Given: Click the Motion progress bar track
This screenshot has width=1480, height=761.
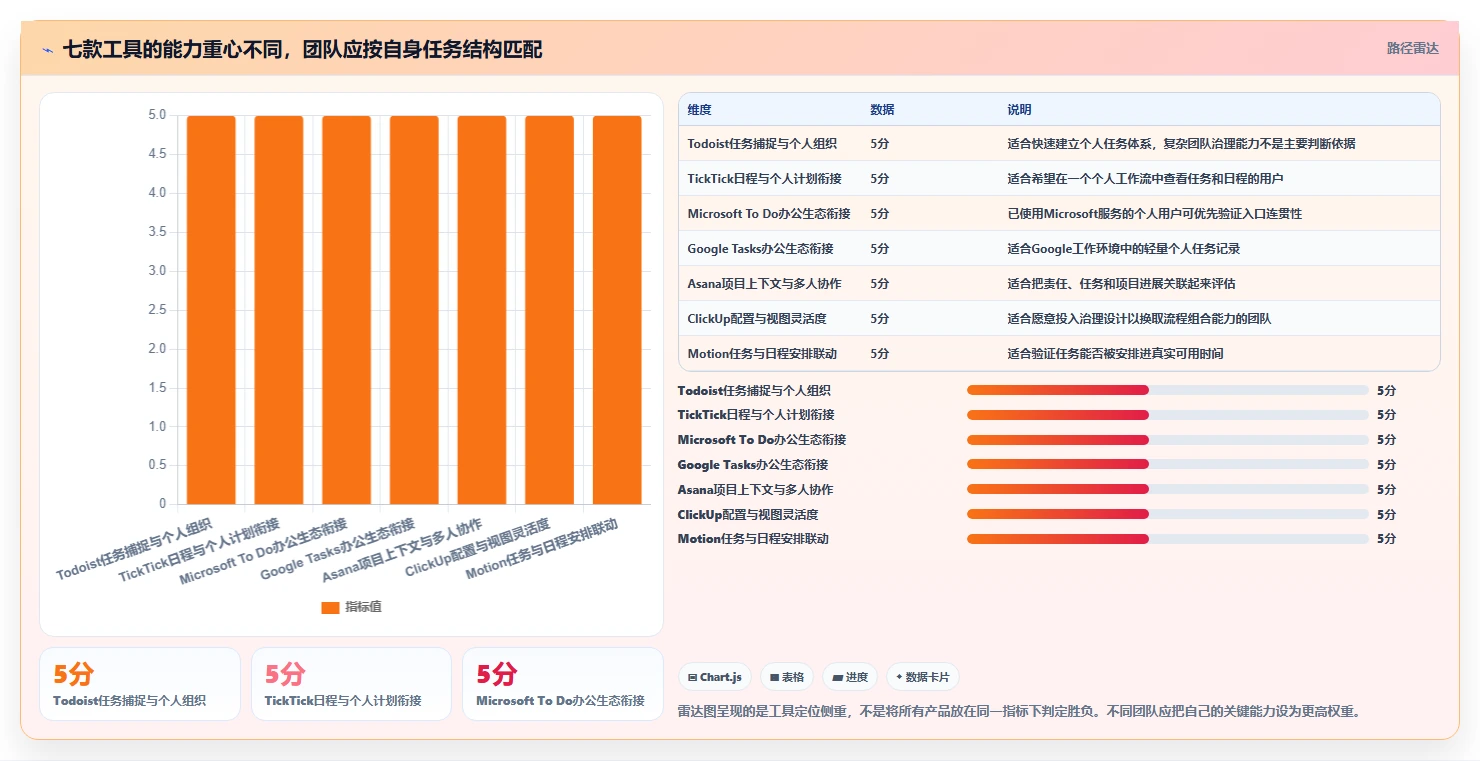Looking at the screenshot, I should pos(1167,539).
